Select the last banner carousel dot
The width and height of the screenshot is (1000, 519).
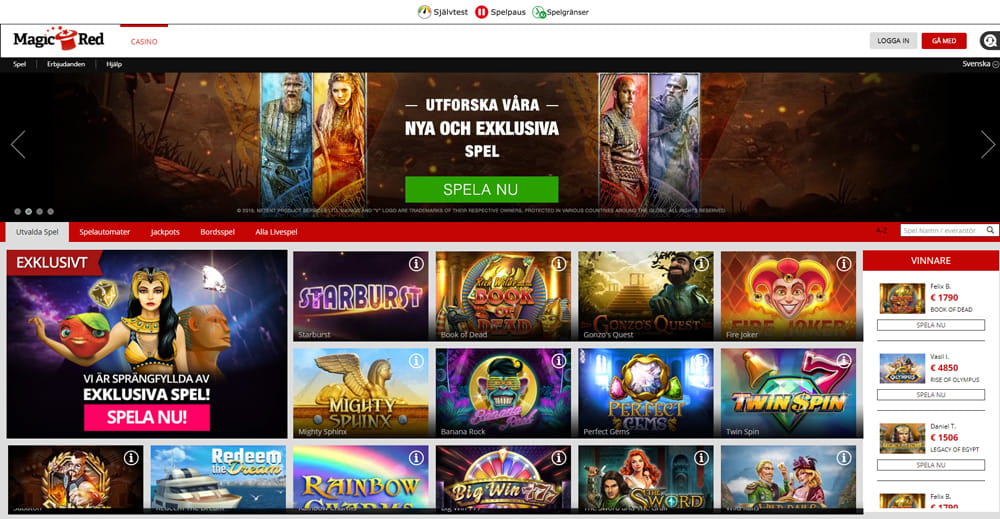click(50, 211)
